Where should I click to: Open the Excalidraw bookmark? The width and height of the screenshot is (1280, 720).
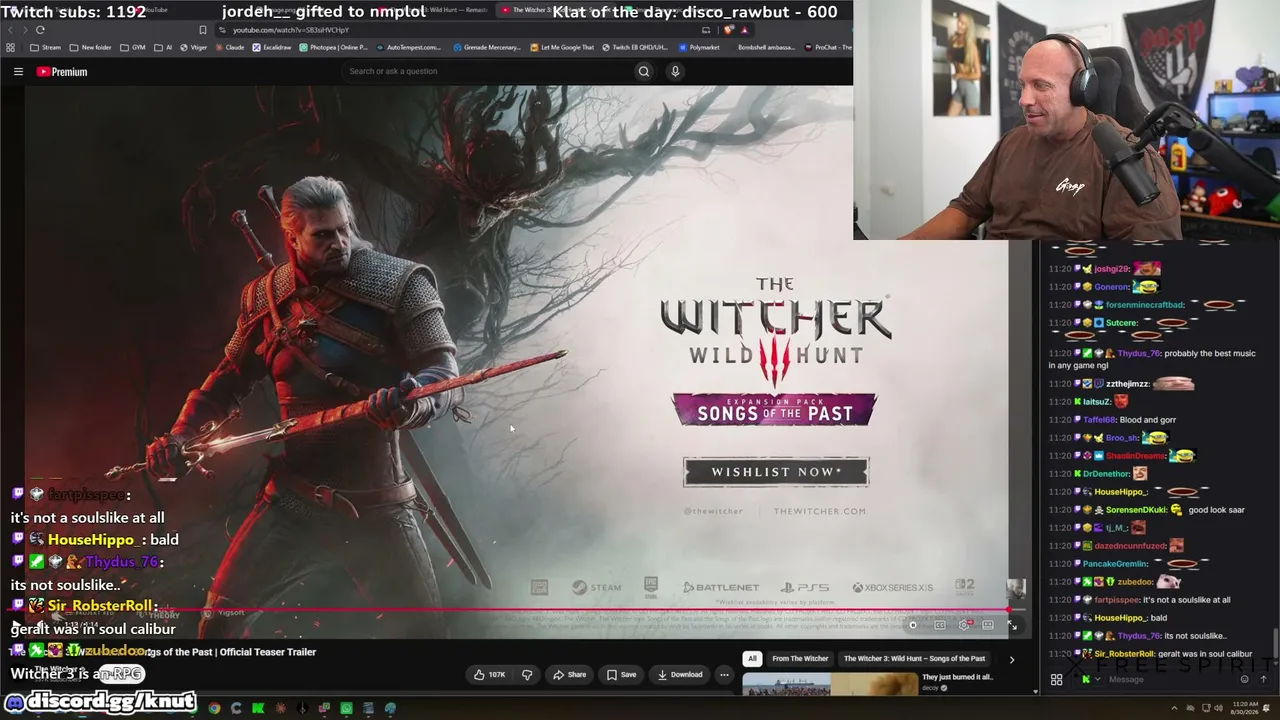point(272,47)
